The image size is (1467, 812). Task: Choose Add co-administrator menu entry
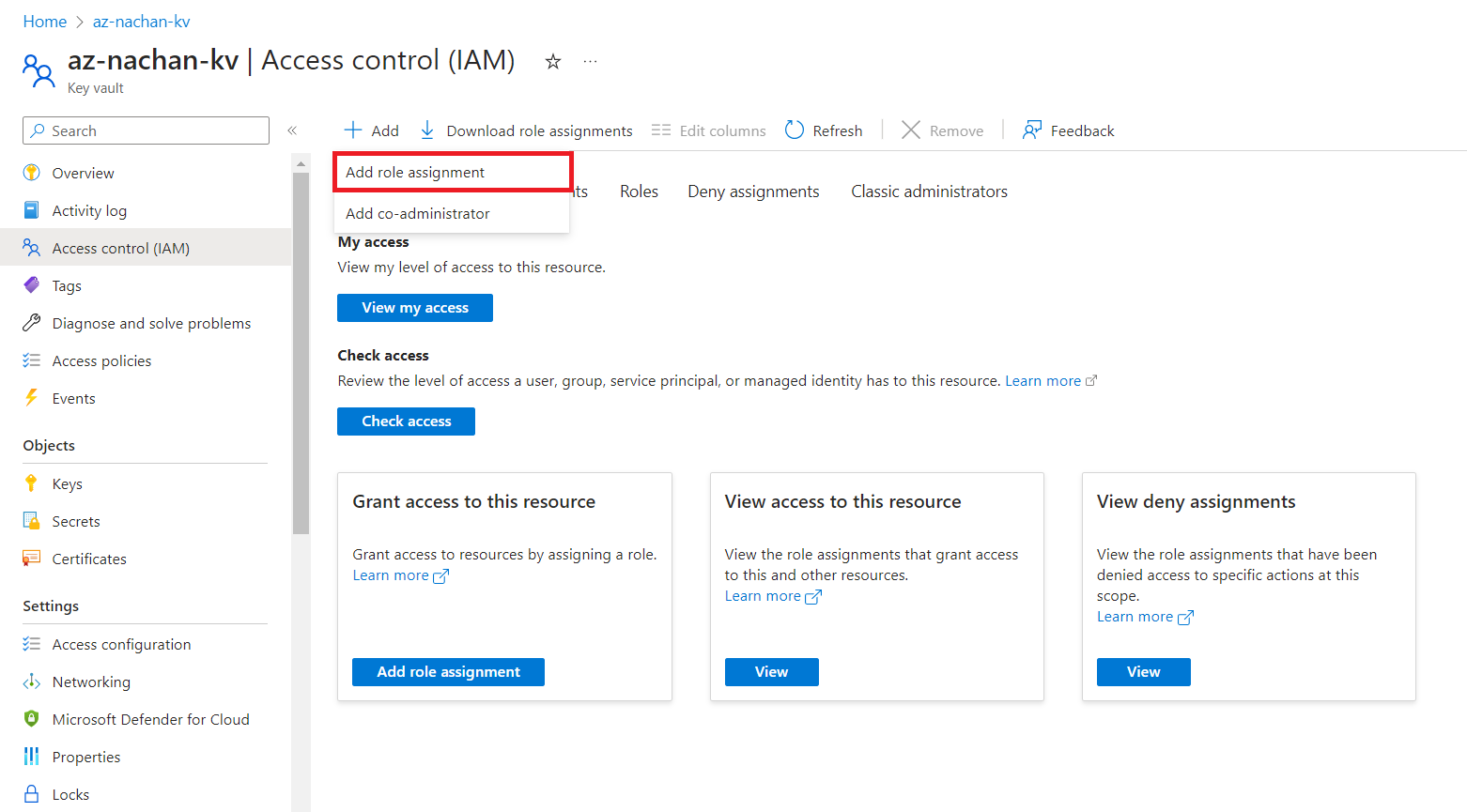(x=418, y=214)
